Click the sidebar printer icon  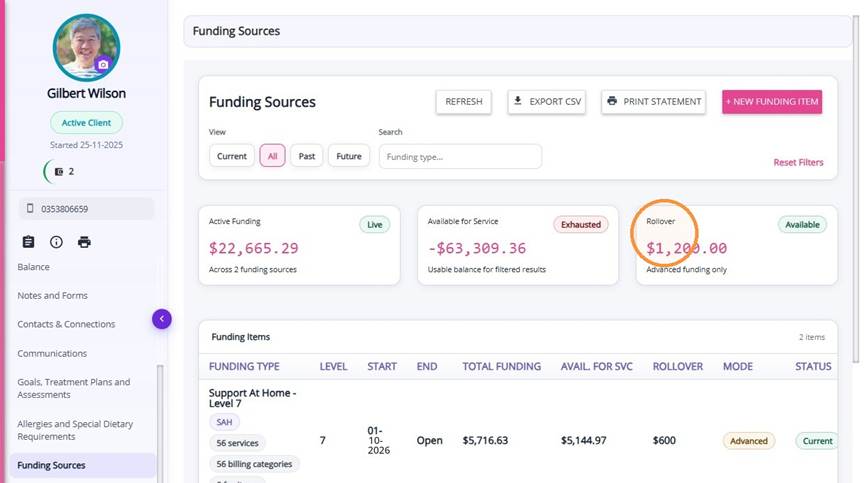click(x=84, y=242)
